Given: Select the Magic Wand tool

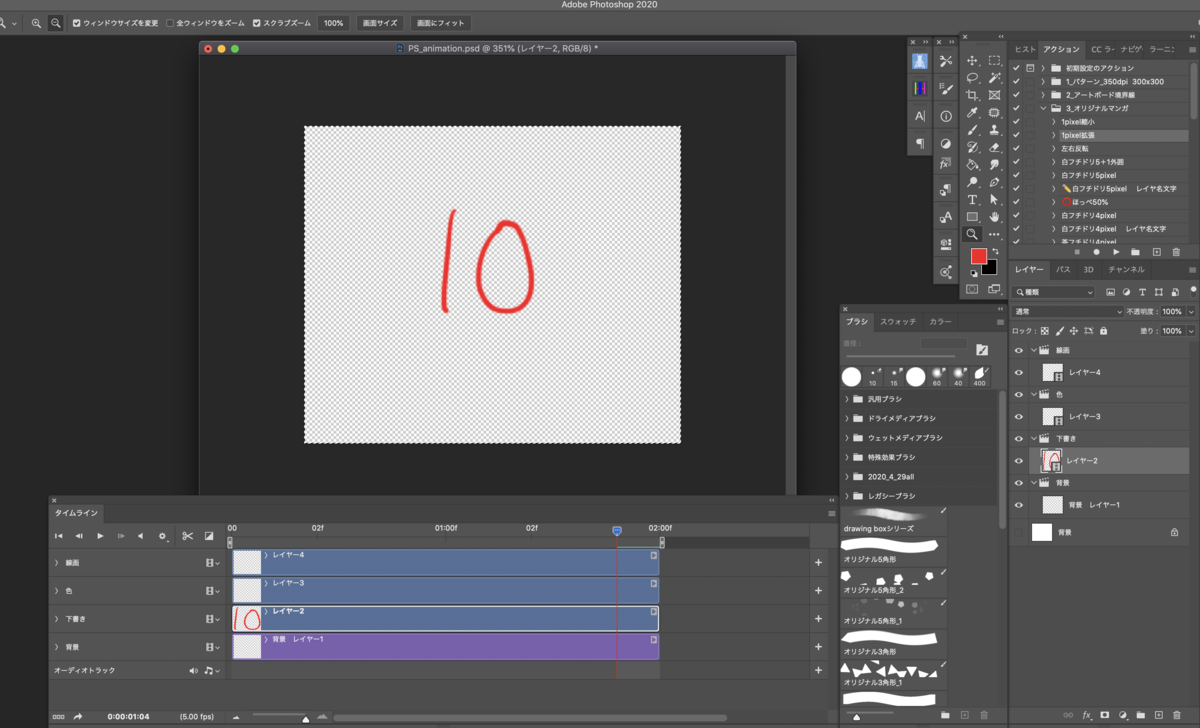Looking at the screenshot, I should [x=994, y=78].
